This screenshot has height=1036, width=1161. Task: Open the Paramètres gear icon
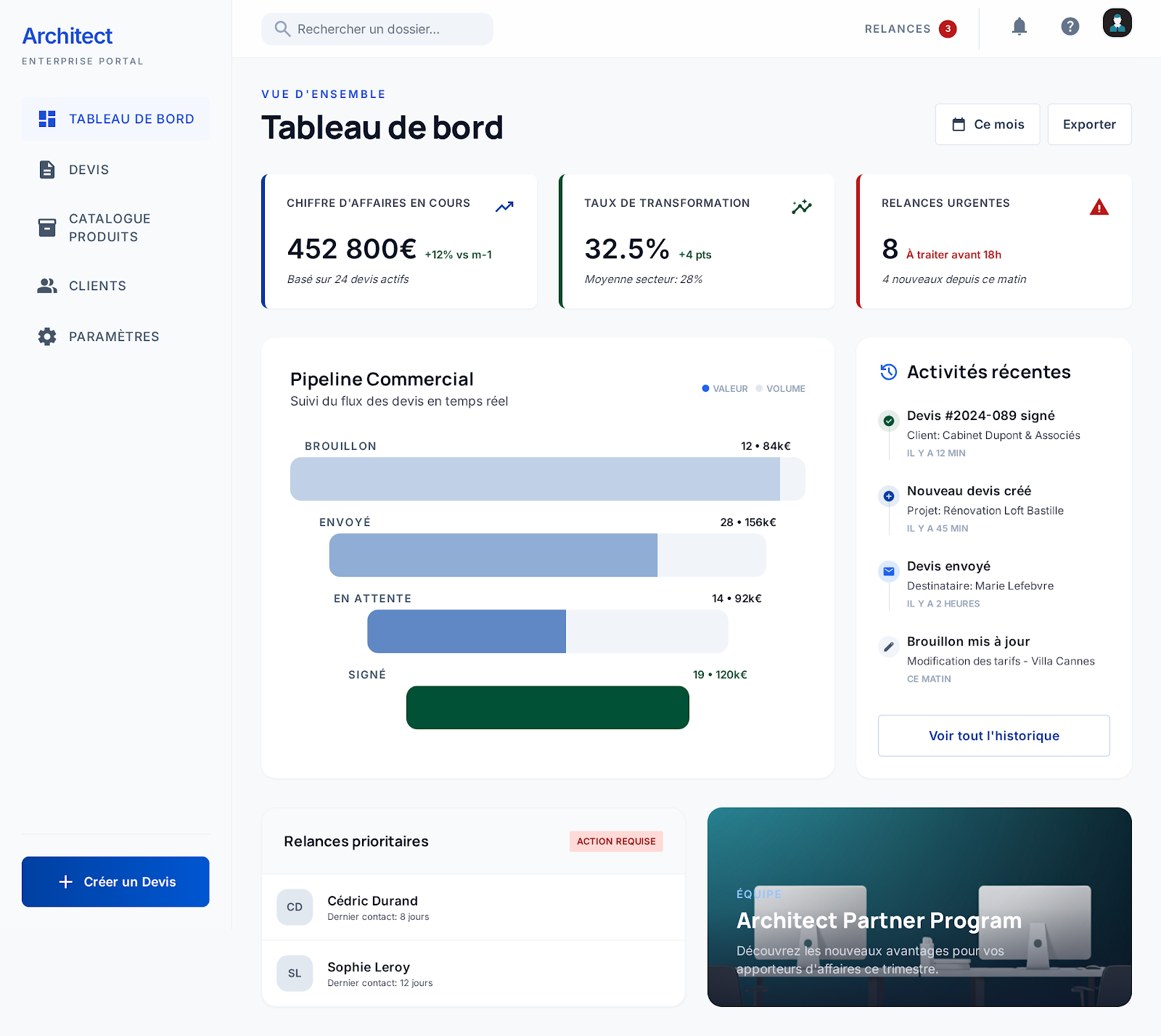[x=46, y=336]
